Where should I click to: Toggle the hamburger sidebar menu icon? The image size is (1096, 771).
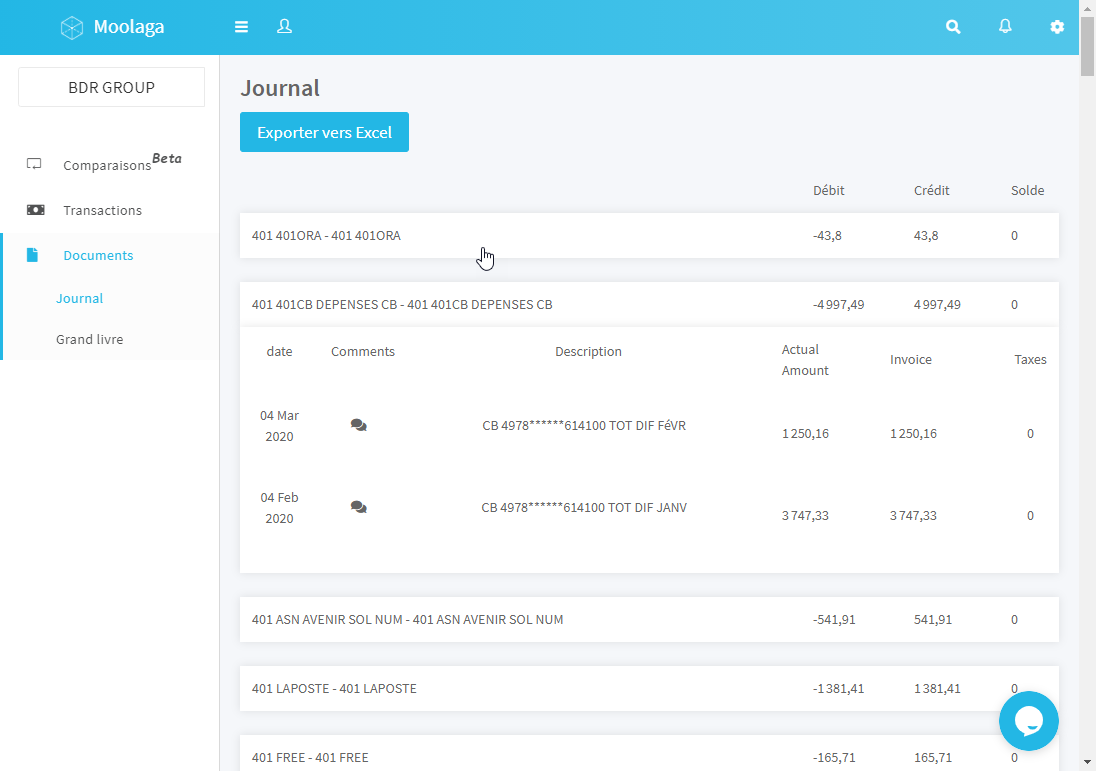[x=241, y=27]
